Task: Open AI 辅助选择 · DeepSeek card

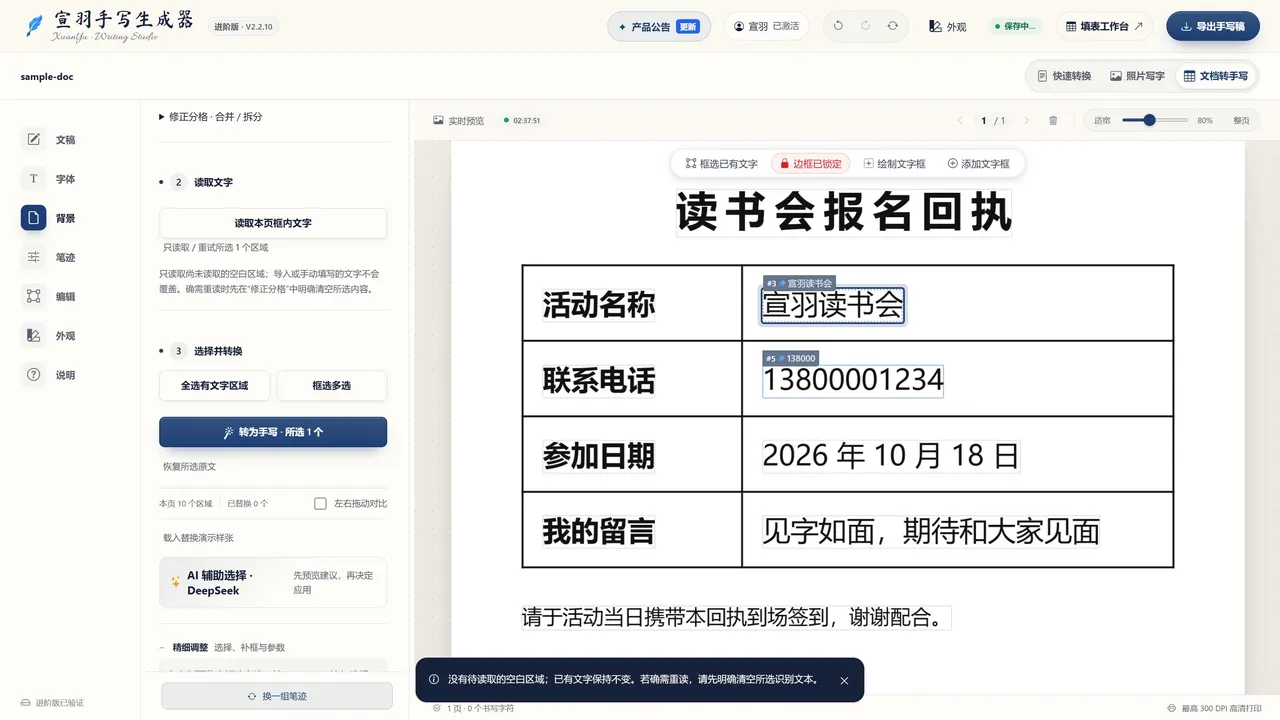Action: click(x=273, y=583)
